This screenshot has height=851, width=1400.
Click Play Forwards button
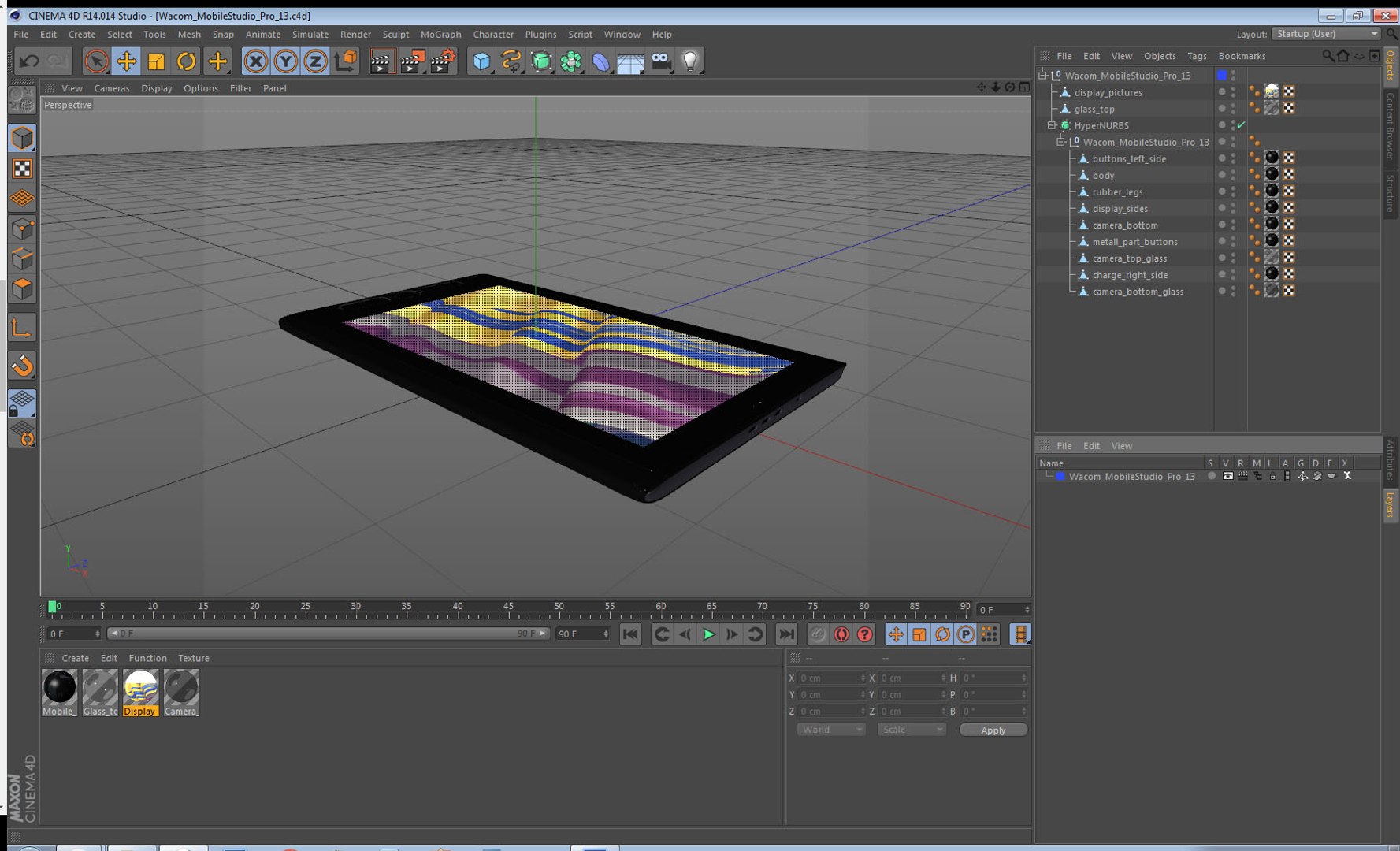point(709,634)
